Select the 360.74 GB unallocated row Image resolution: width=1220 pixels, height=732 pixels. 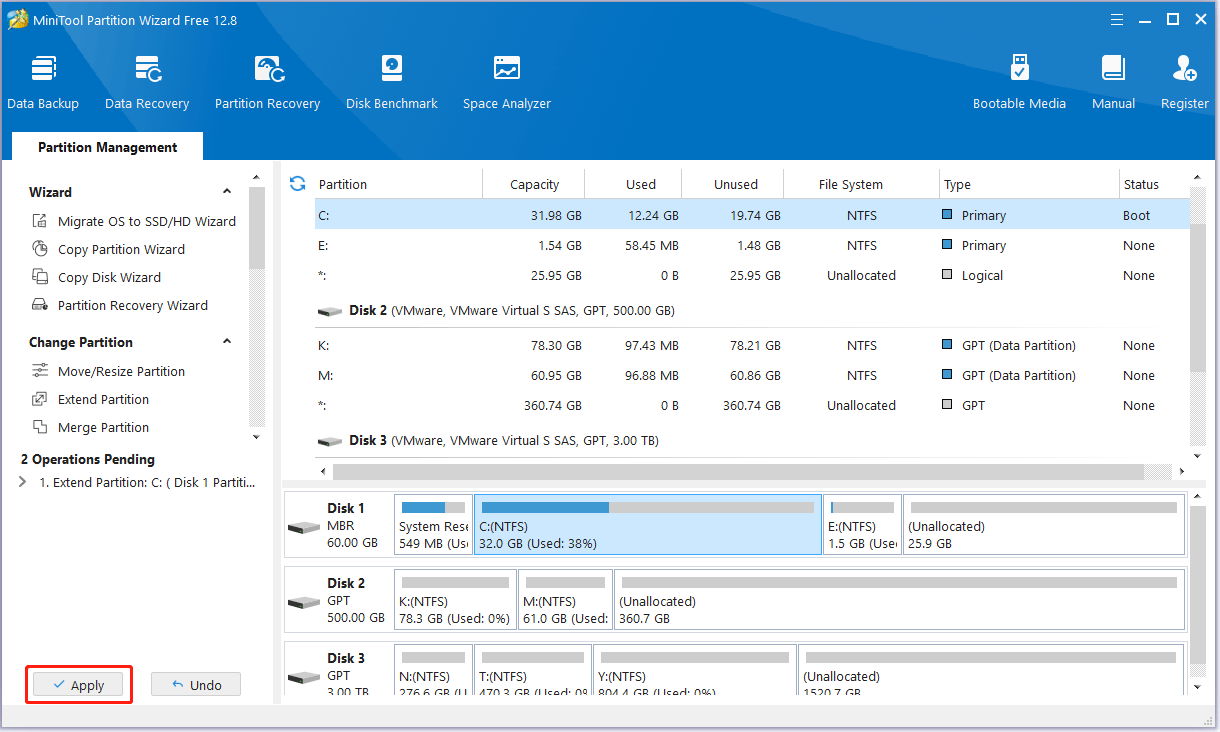click(x=751, y=405)
